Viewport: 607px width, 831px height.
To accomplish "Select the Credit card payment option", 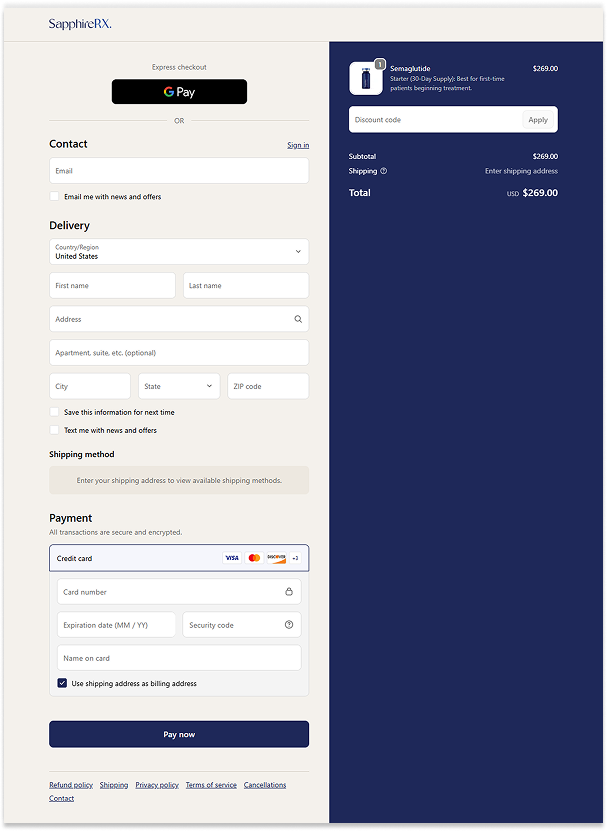I will click(179, 558).
